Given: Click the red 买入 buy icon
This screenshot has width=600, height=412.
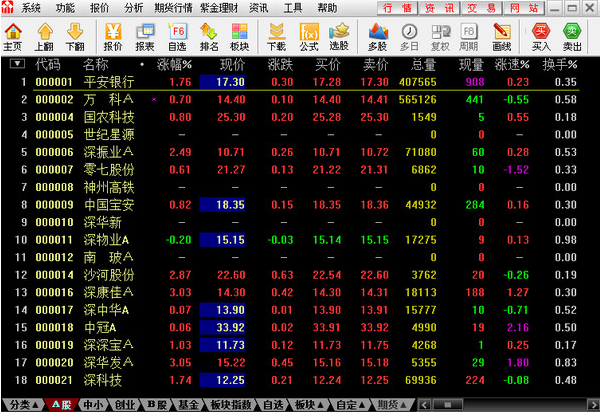Looking at the screenshot, I should [x=541, y=37].
